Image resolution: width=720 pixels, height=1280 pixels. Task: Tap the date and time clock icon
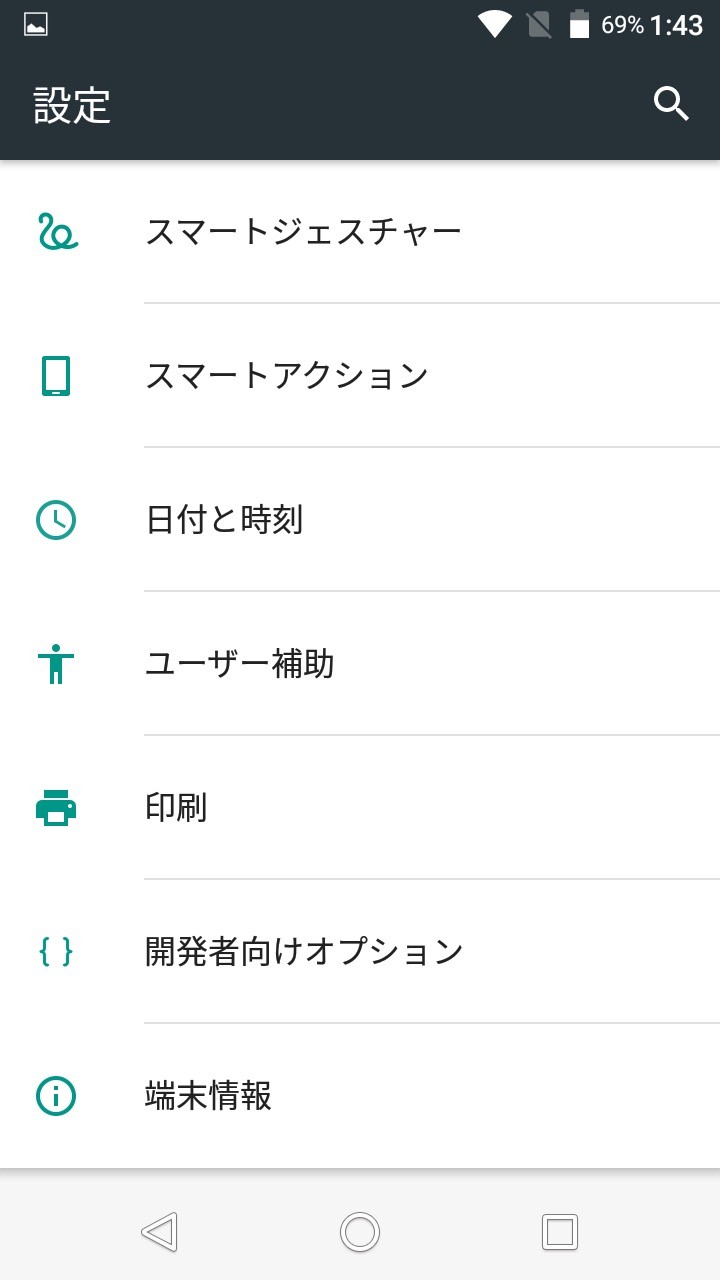[56, 520]
